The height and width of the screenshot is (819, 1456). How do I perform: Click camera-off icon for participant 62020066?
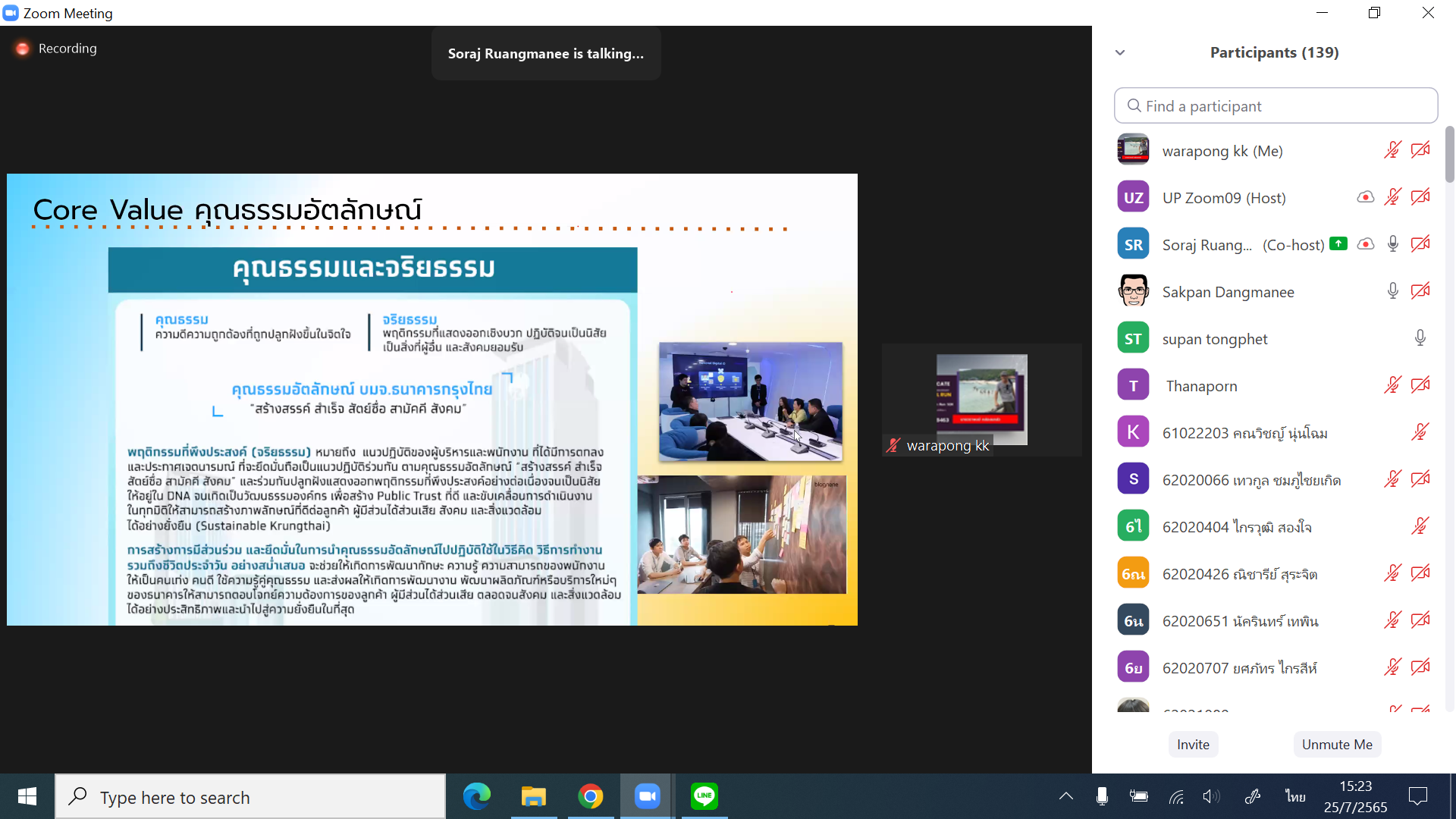click(1420, 479)
